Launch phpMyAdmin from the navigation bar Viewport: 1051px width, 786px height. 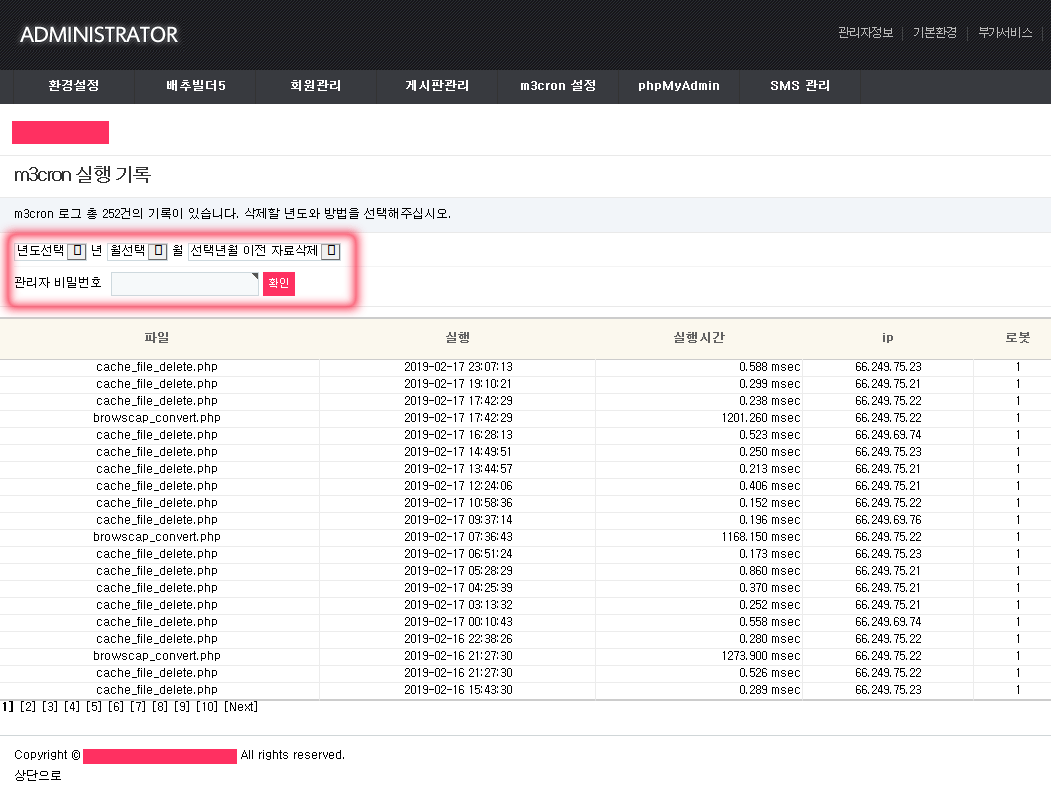click(679, 86)
